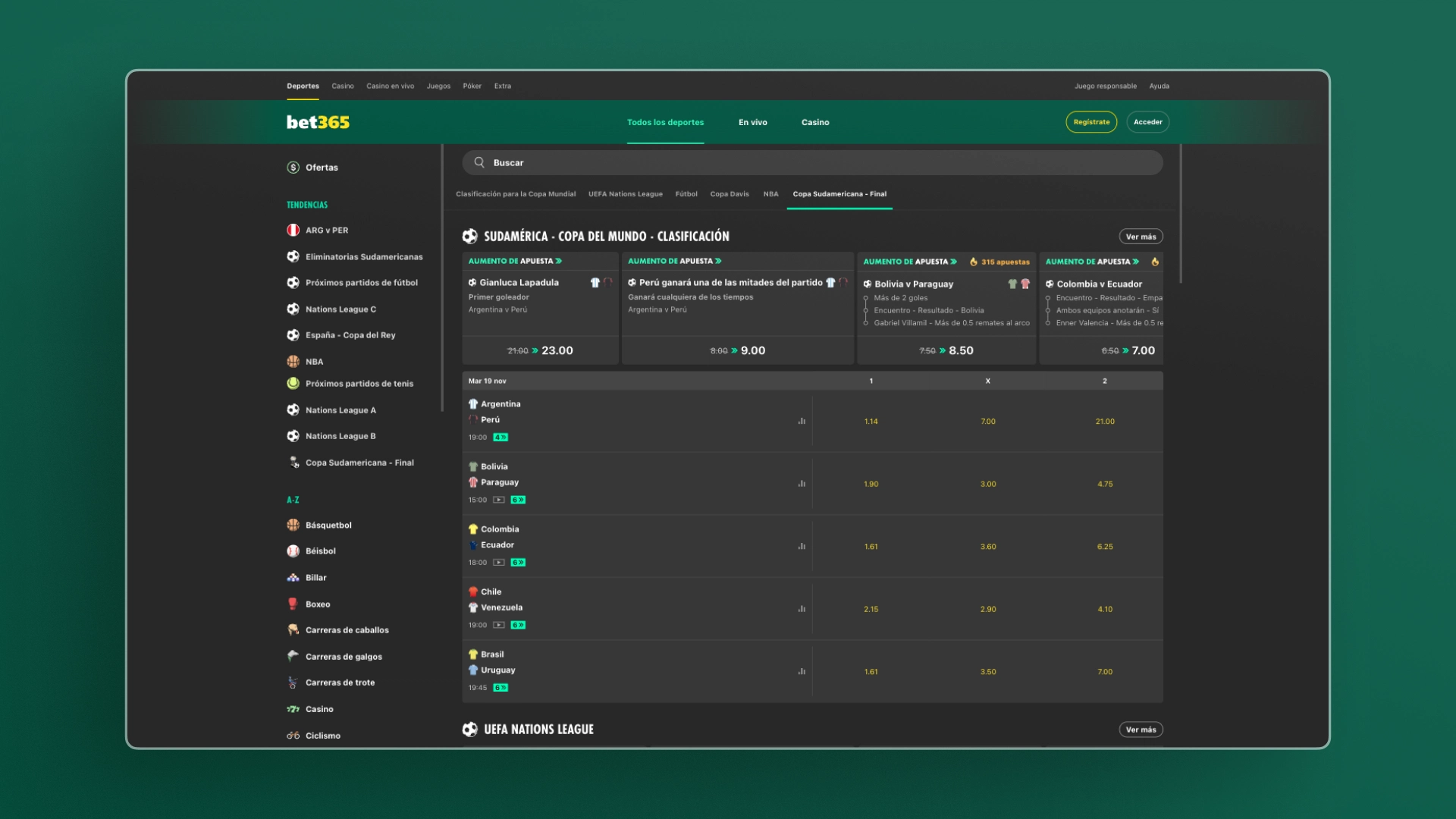This screenshot has width=1456, height=819.
Task: Click the Carreras de trote icon
Action: (293, 682)
